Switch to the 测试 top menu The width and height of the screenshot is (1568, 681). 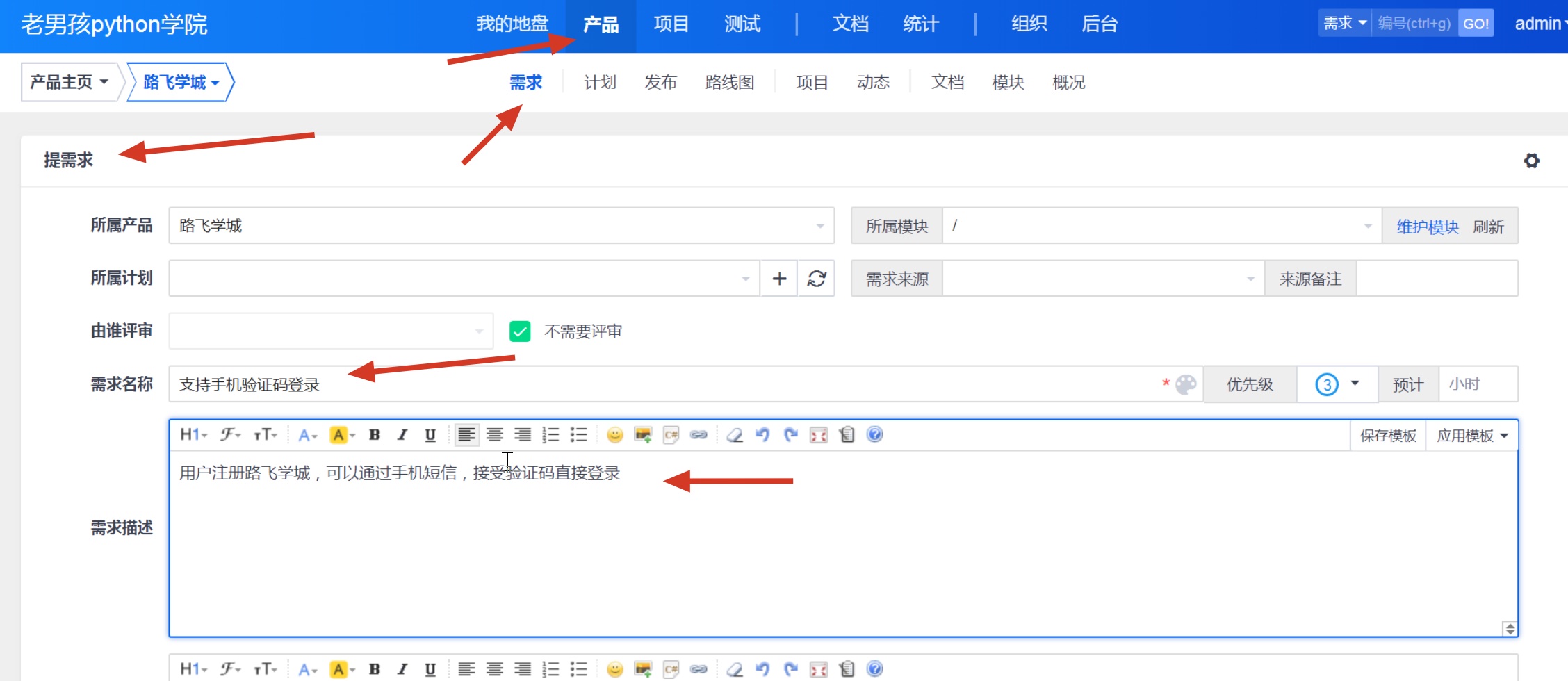click(x=742, y=24)
